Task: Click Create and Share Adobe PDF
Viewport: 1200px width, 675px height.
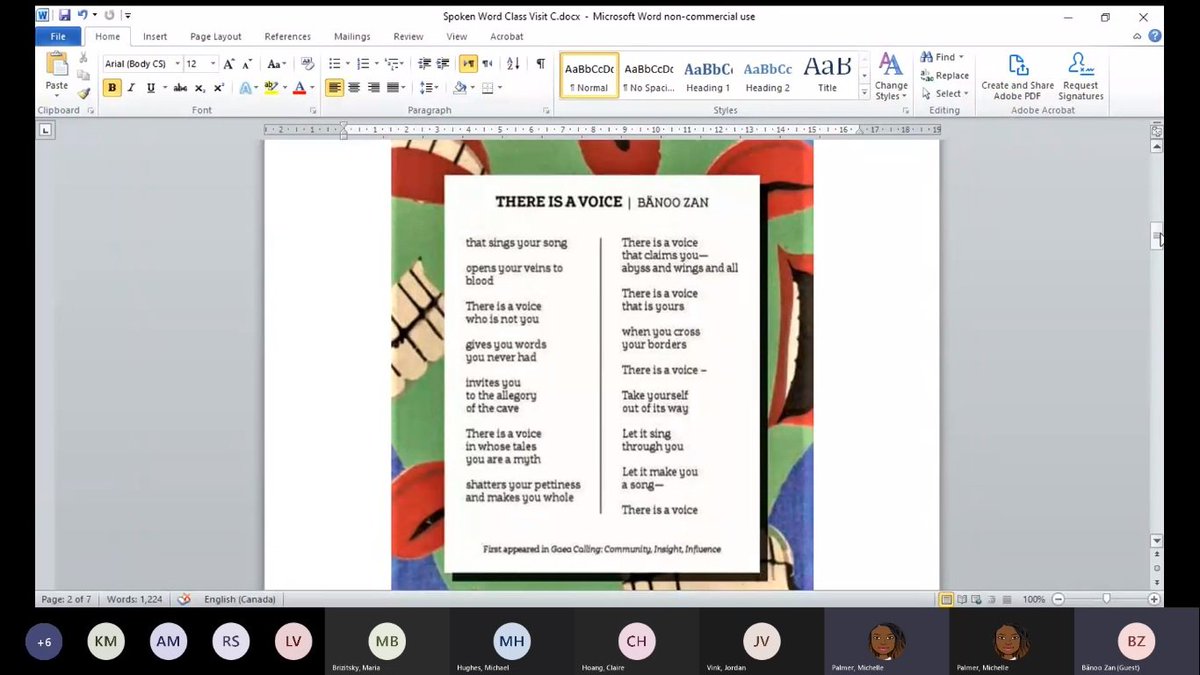Action: (1017, 77)
